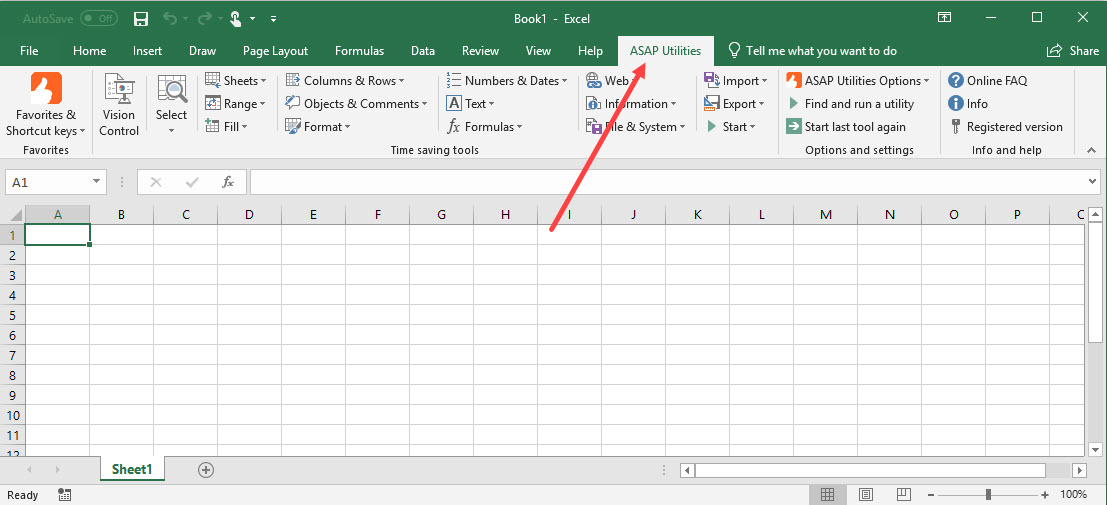Switch to the Help tab
This screenshot has height=505, width=1107.
pyautogui.click(x=590, y=51)
